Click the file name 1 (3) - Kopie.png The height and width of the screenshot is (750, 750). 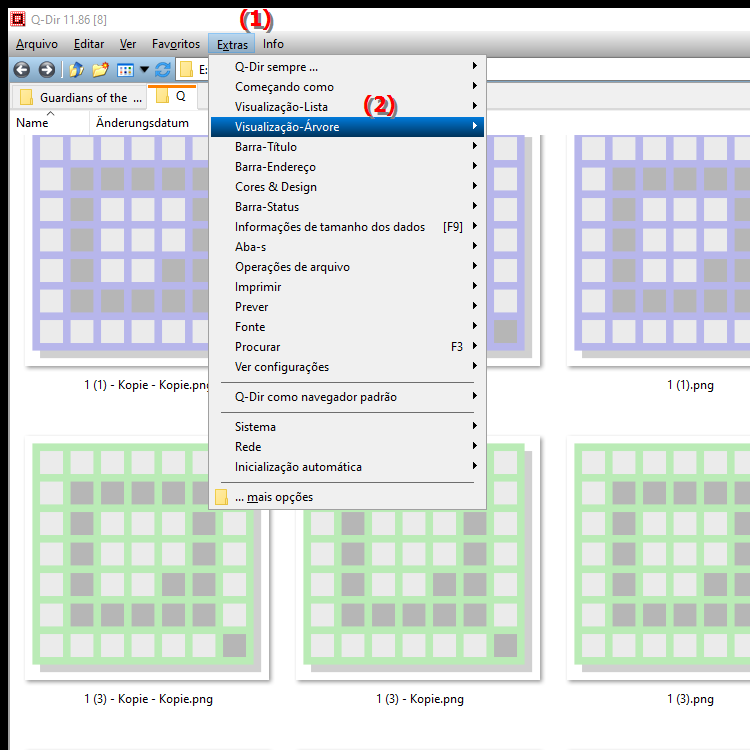(420, 699)
